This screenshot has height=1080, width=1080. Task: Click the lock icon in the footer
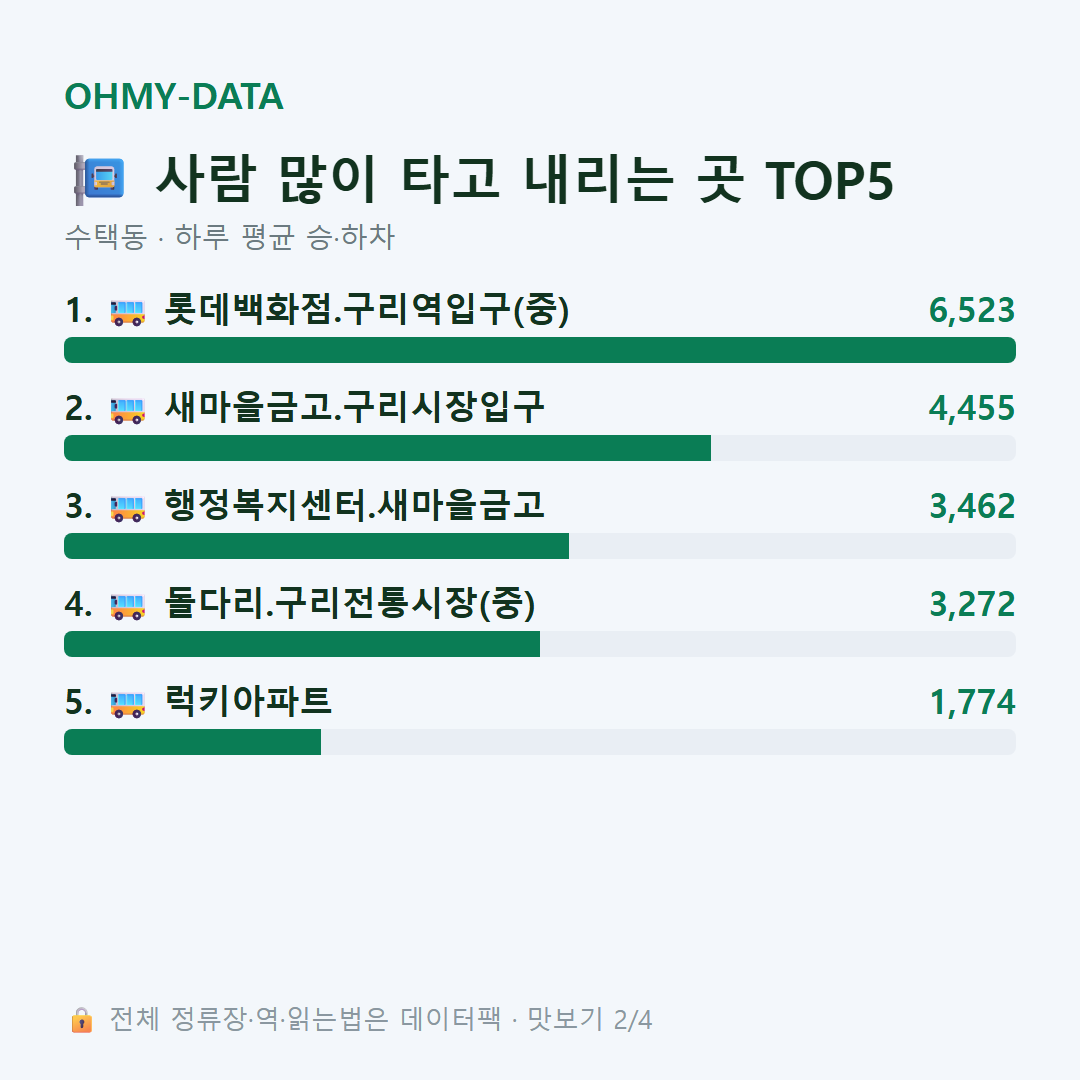tap(81, 1019)
